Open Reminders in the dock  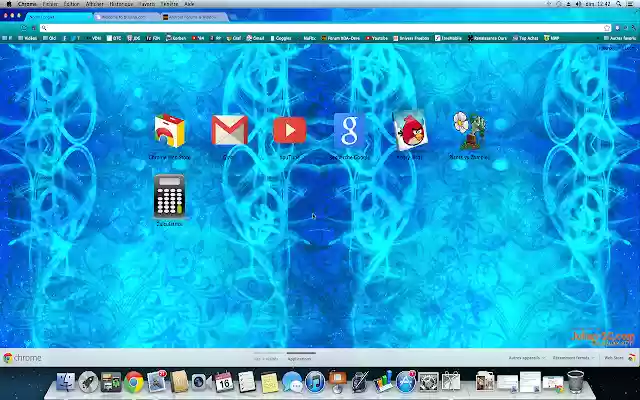[247, 382]
